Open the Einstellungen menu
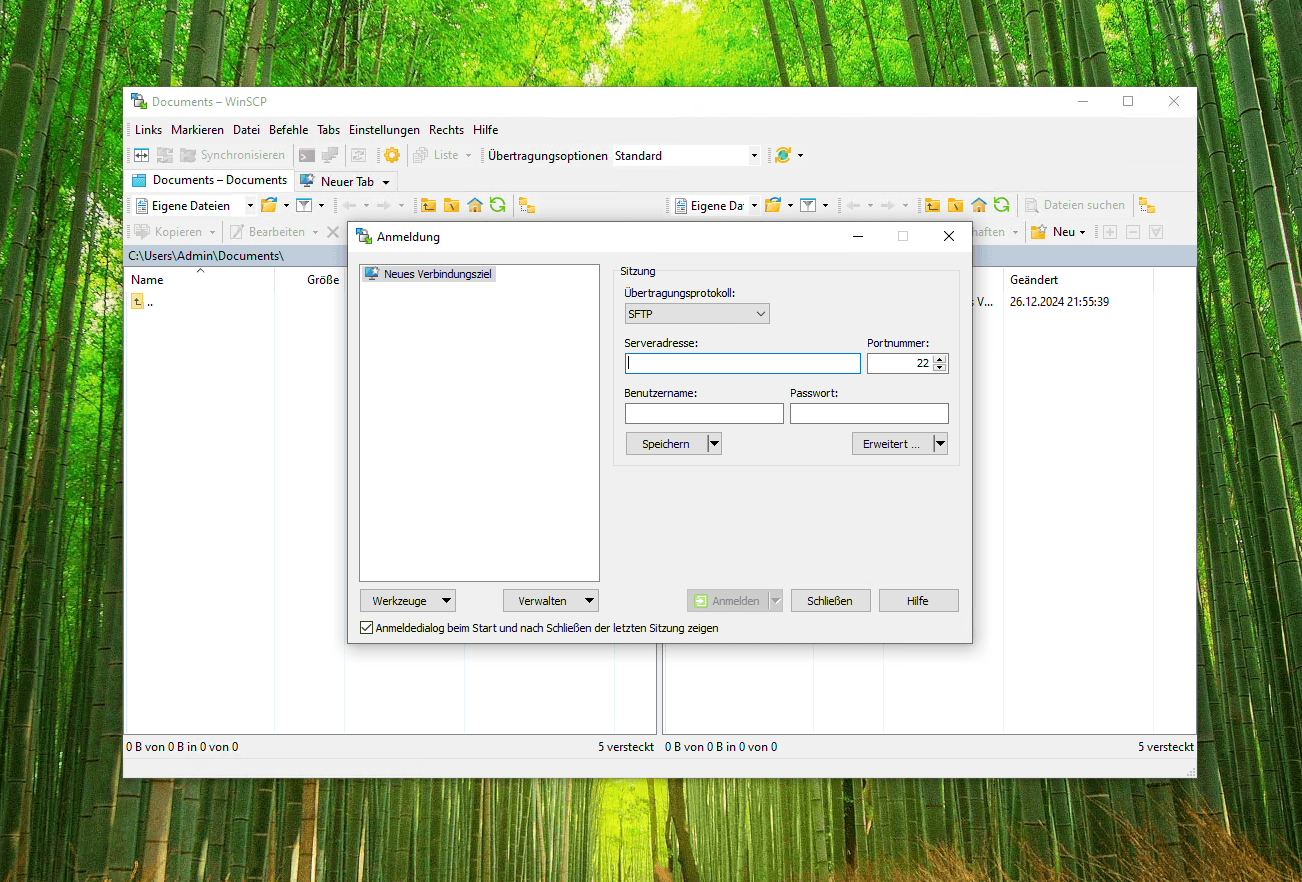 tap(384, 129)
